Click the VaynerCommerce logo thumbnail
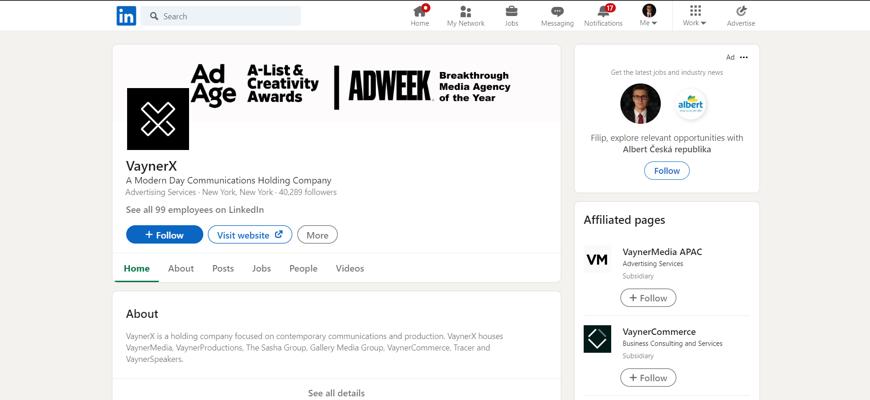This screenshot has height=400, width=870. click(597, 339)
